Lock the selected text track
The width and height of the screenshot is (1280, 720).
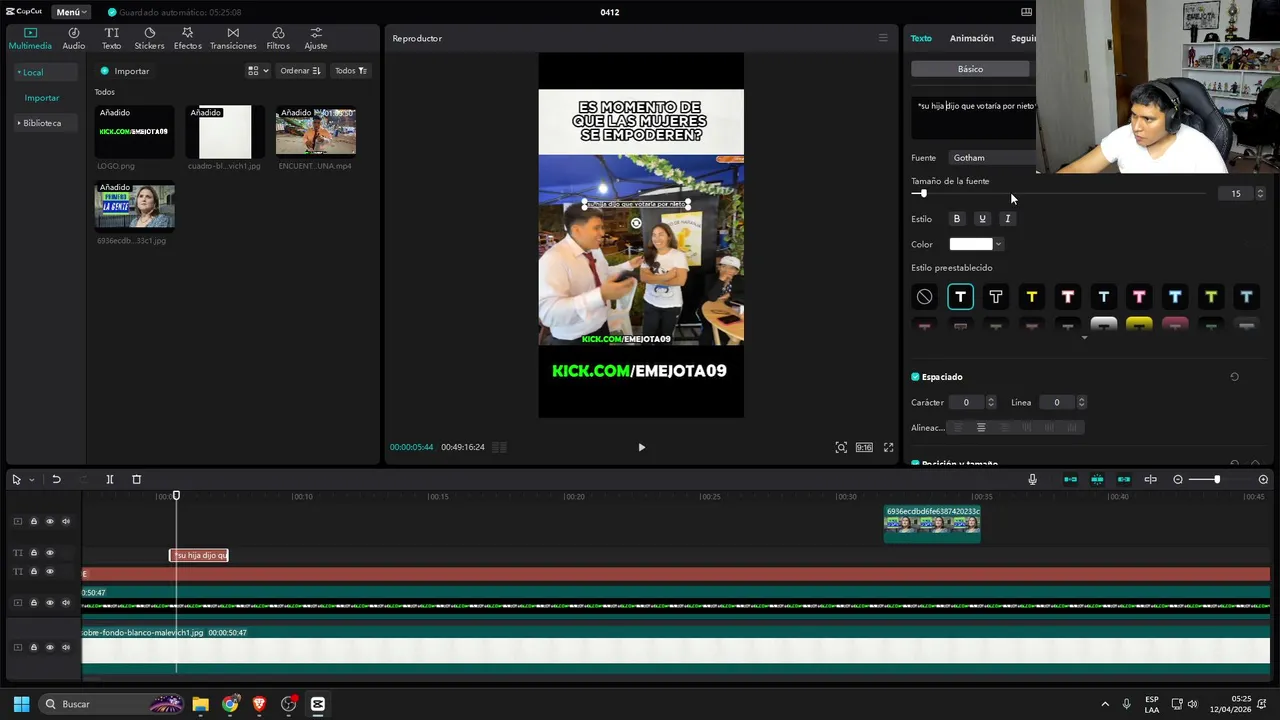tap(33, 553)
